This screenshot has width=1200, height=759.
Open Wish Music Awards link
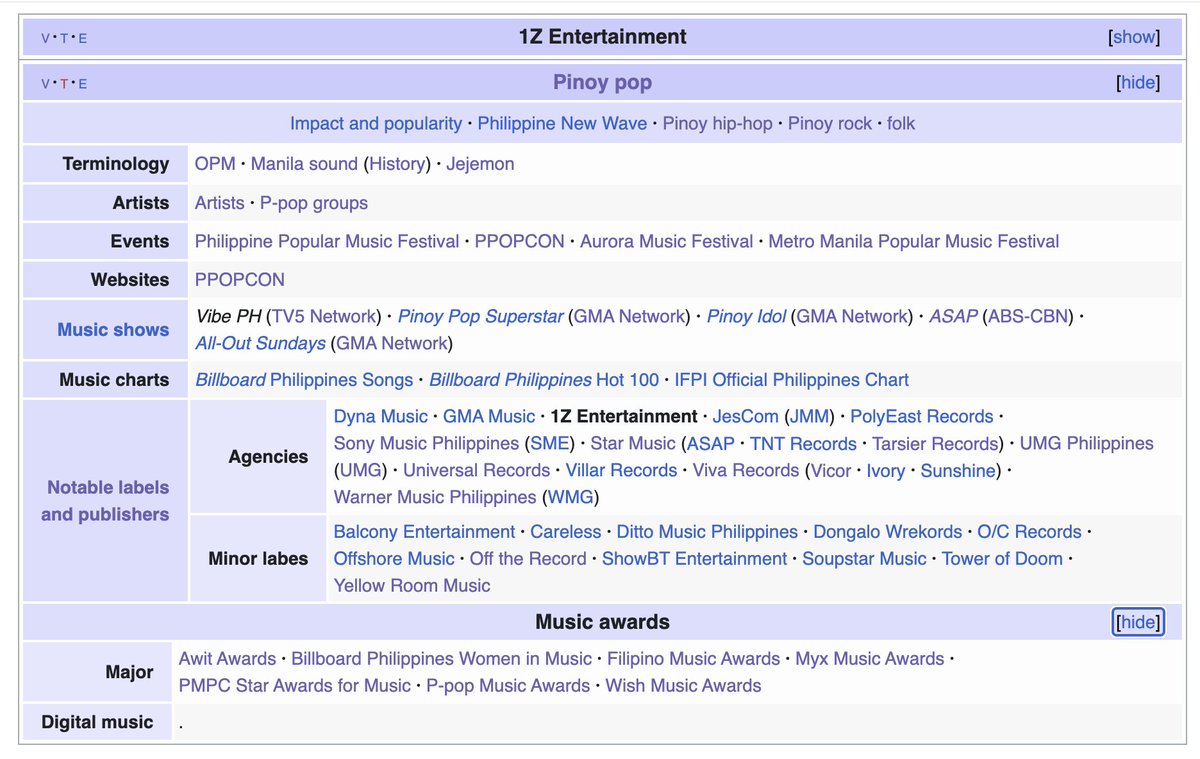point(683,686)
